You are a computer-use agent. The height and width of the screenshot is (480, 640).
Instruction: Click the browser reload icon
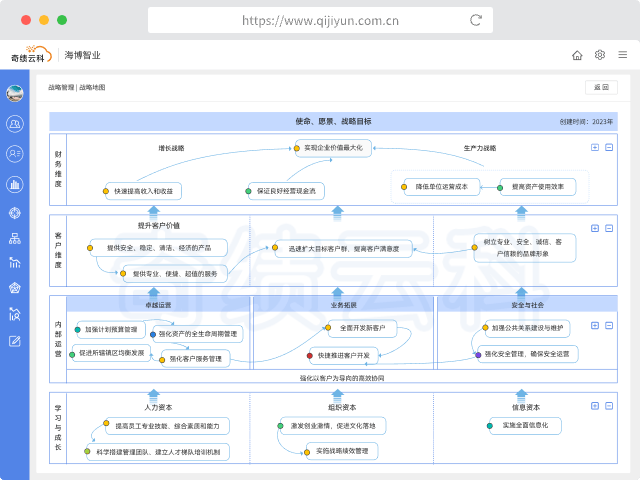pyautogui.click(x=476, y=19)
